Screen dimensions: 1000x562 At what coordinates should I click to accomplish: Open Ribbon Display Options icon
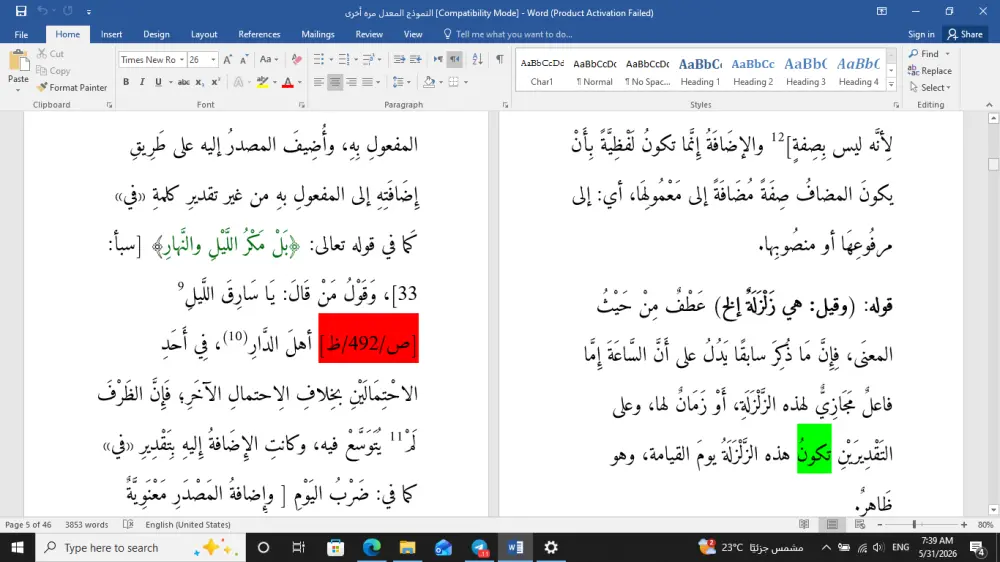click(x=882, y=11)
